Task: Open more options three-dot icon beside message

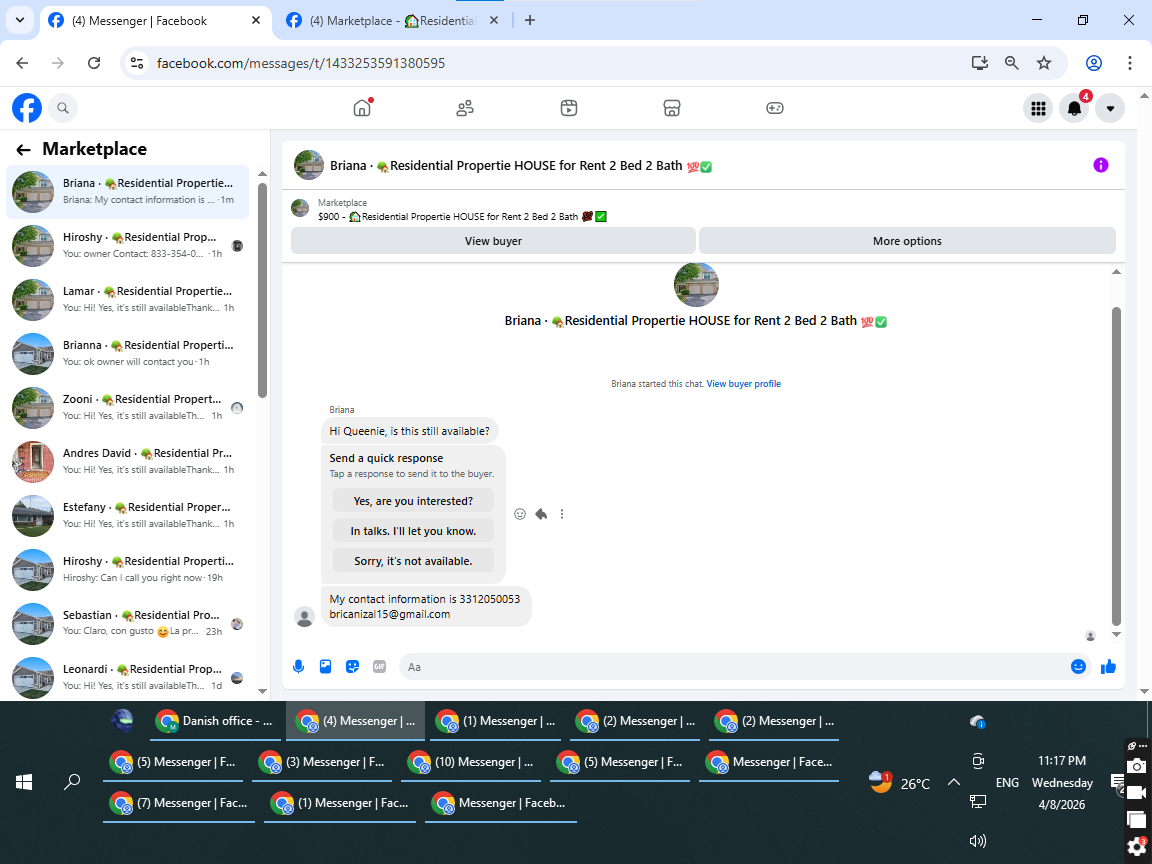Action: [x=562, y=514]
